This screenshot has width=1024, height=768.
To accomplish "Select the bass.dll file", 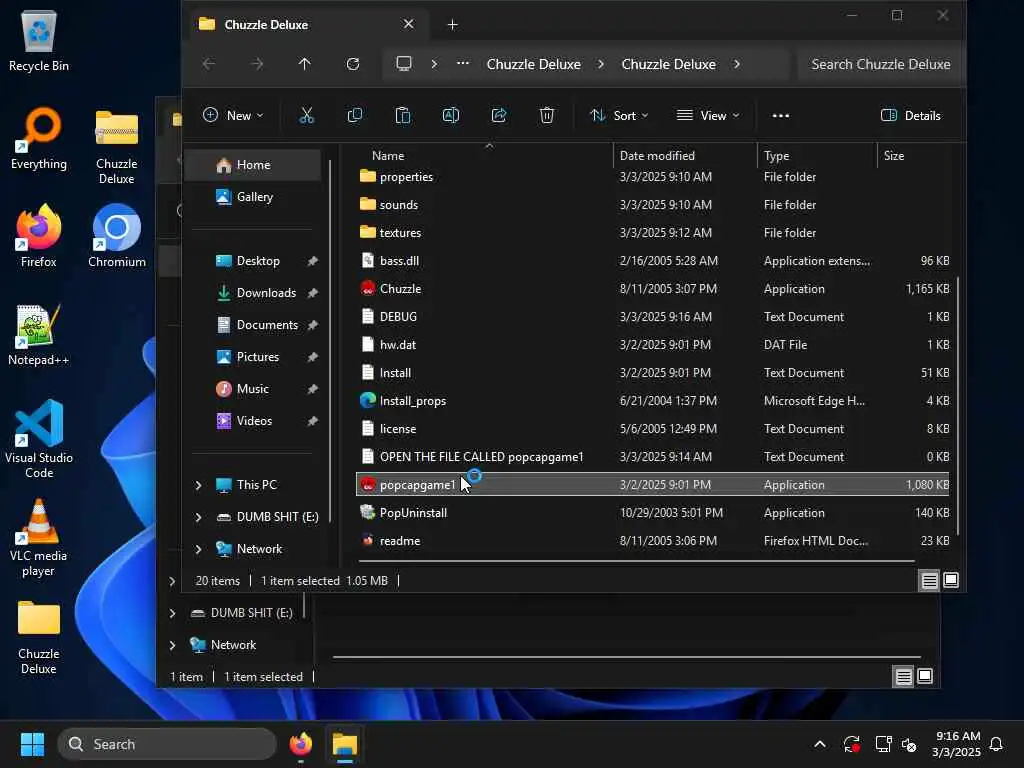I will (652, 261).
